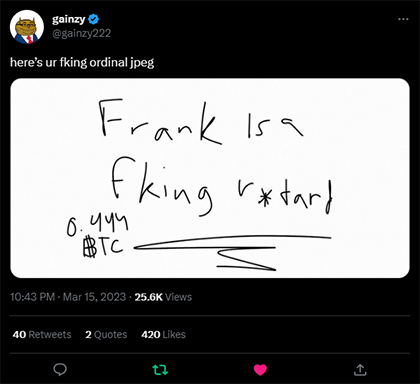Open the three-dot more options menu
Screen dimensions: 420x384
[403, 19]
